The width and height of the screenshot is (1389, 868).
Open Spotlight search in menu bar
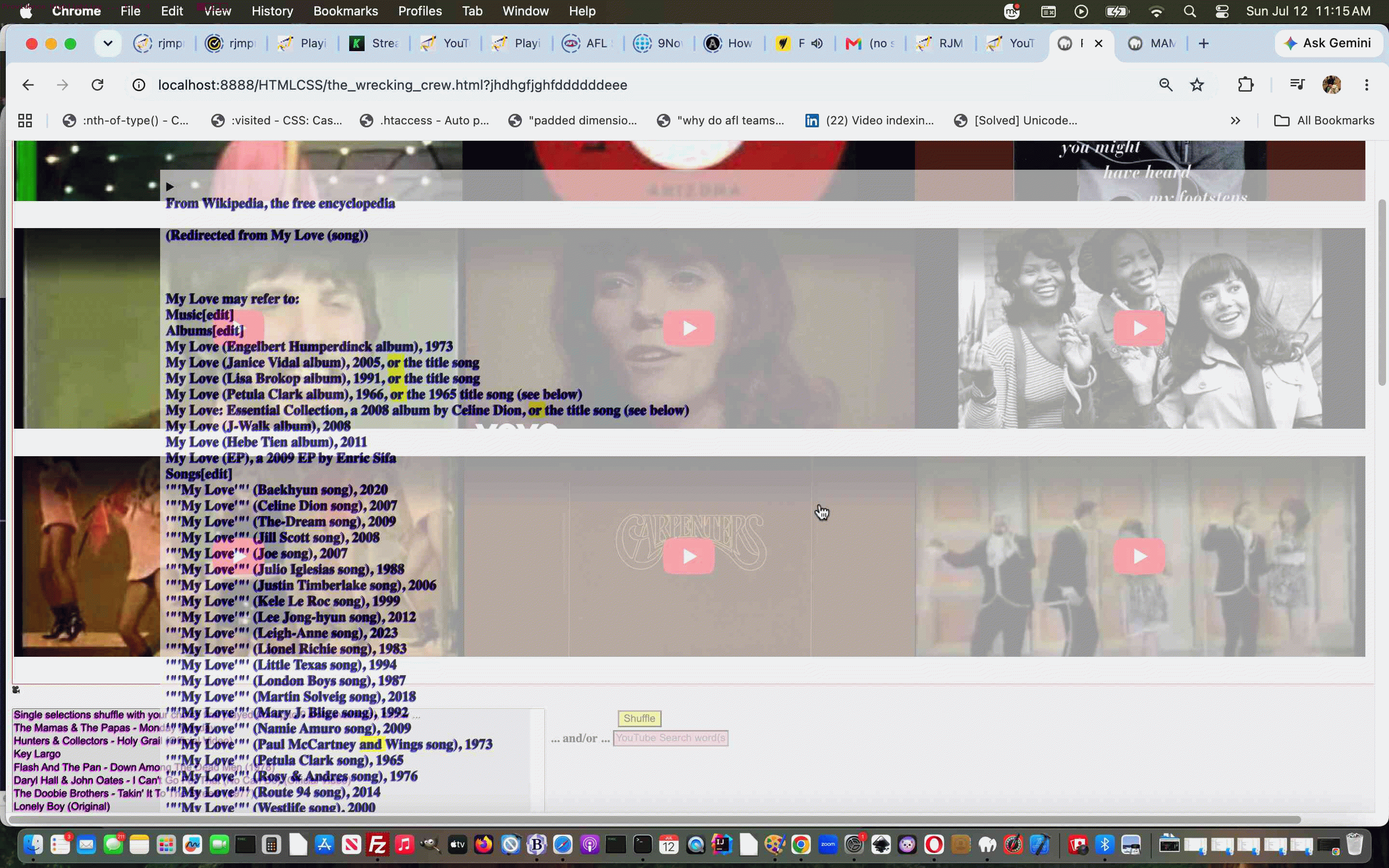pyautogui.click(x=1190, y=11)
